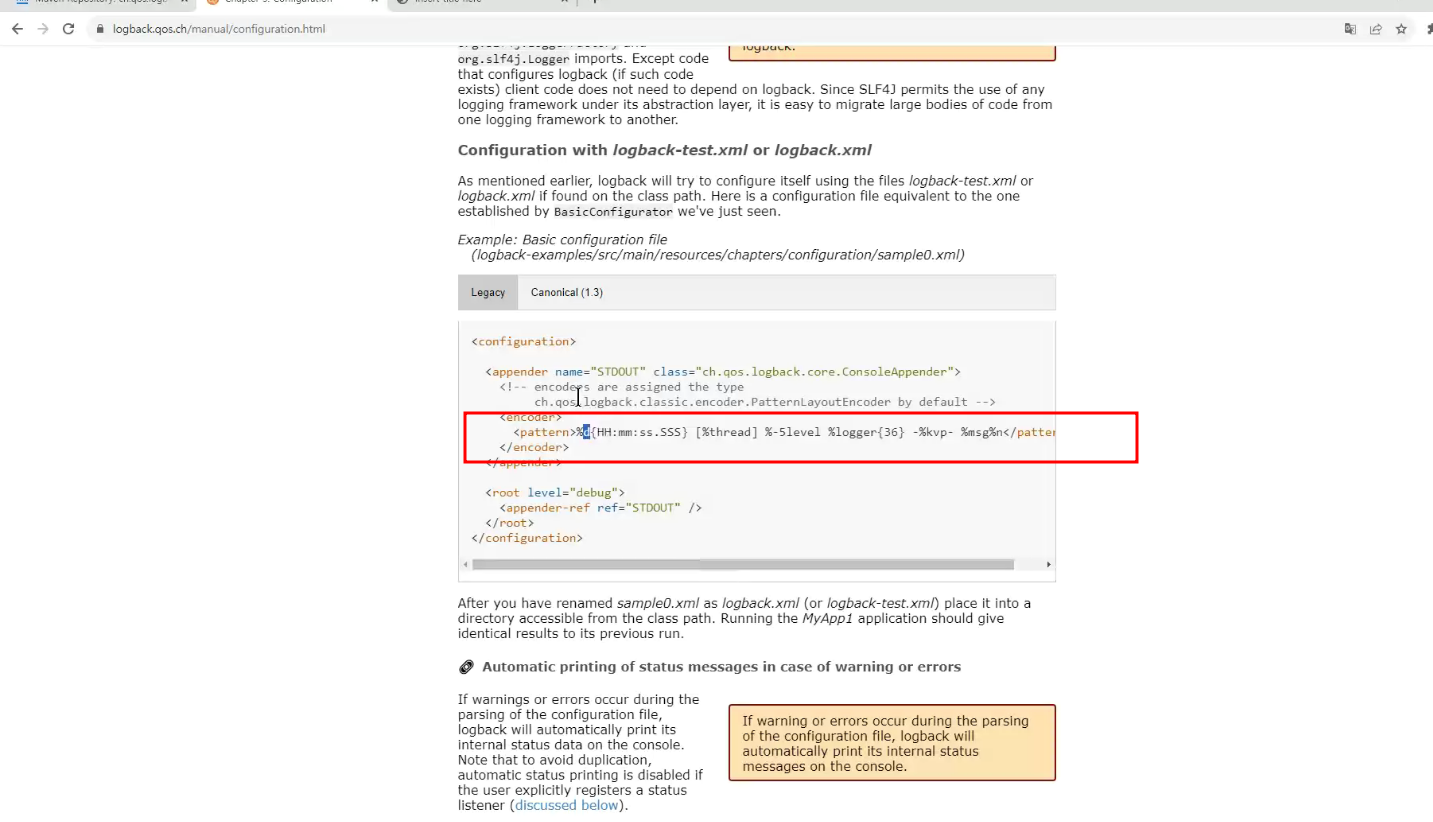Share this page using the share icon

1376,29
